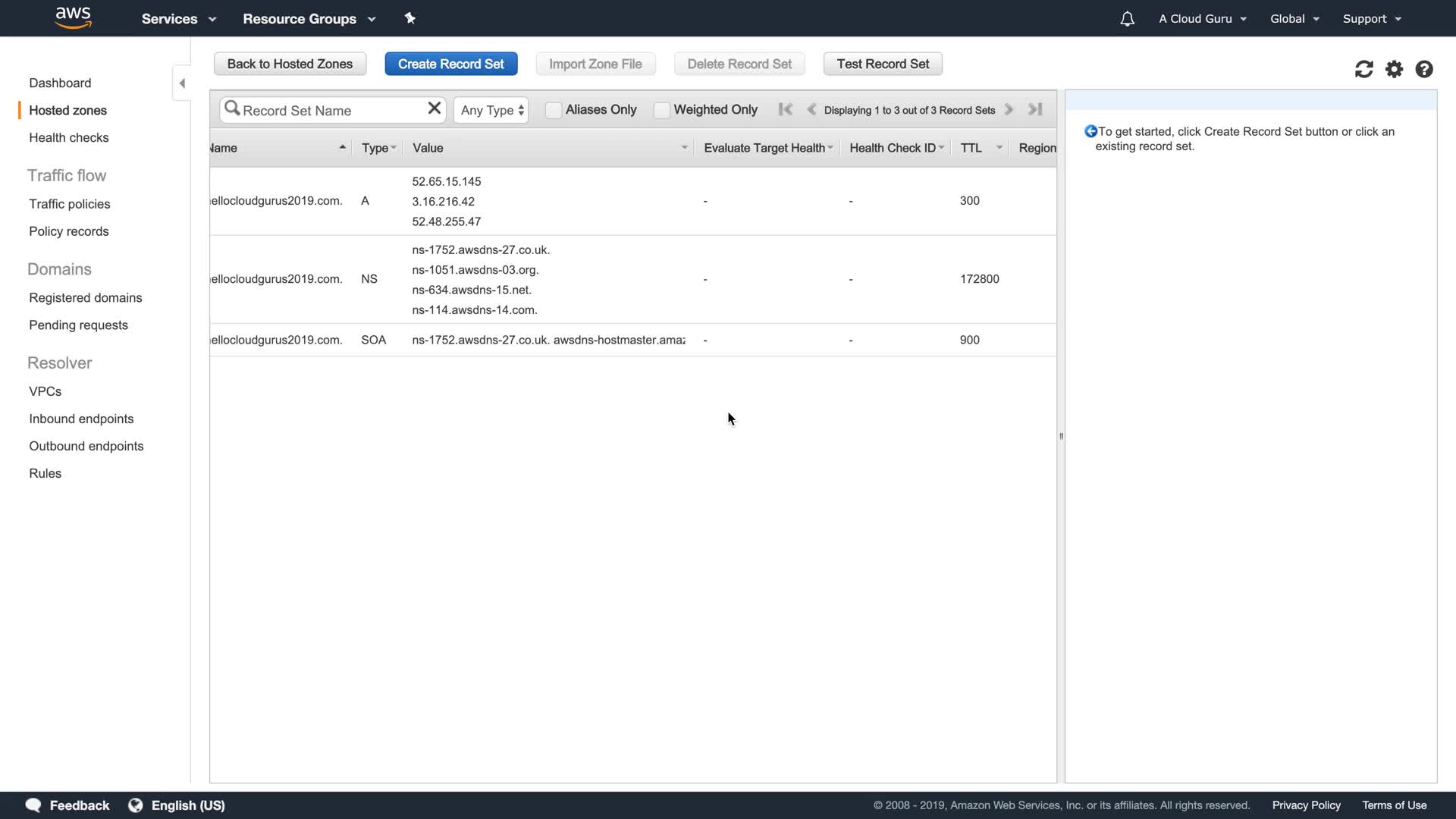Expand the Services menu
Viewport: 1456px width, 819px height.
pos(178,19)
